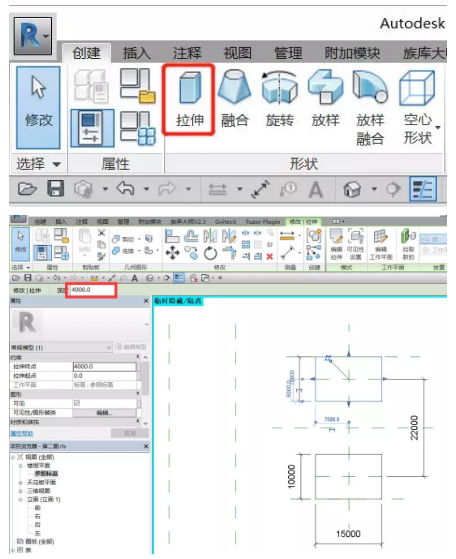This screenshot has height=559, width=456.
Task: Click the Rotate tool circular arrow icon in lower ribbon
Action: 210,253
